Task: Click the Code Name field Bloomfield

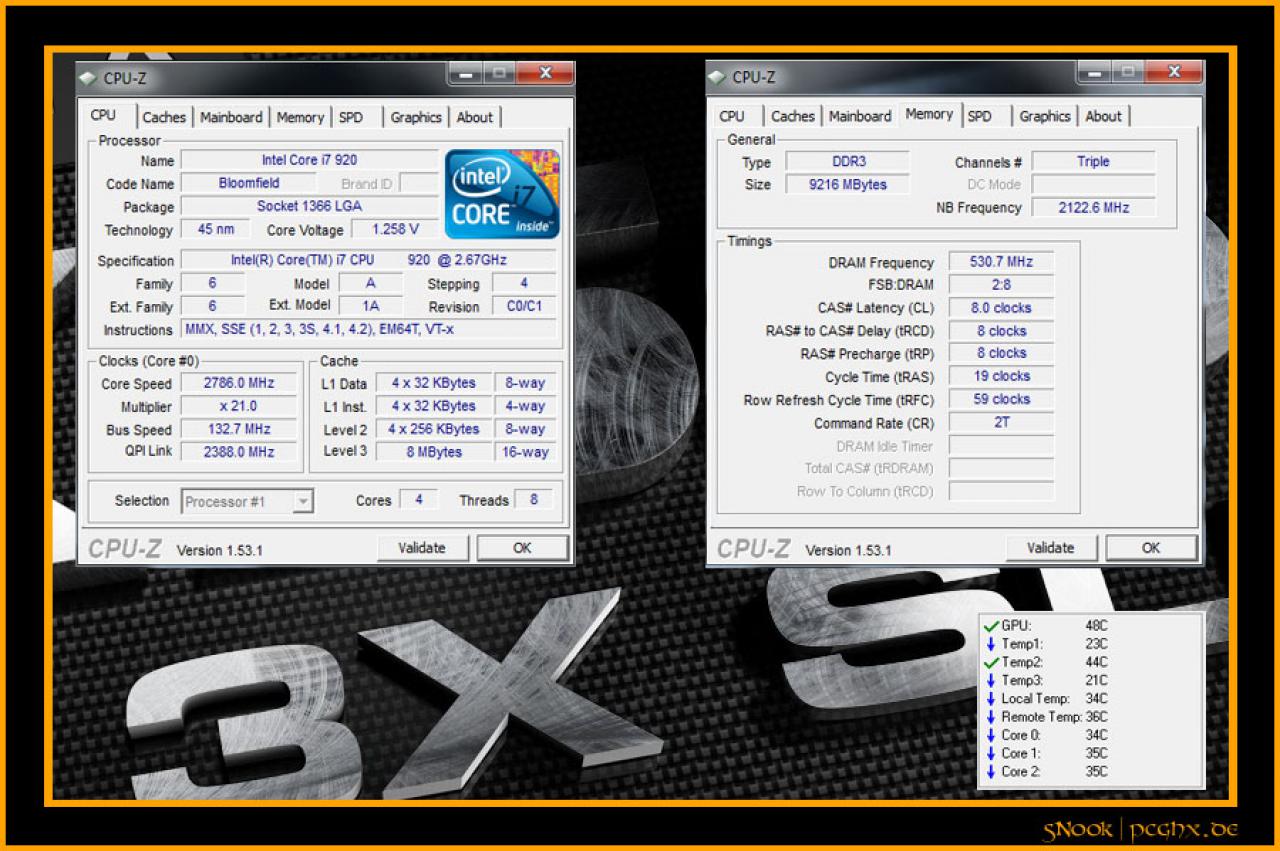Action: [x=249, y=183]
